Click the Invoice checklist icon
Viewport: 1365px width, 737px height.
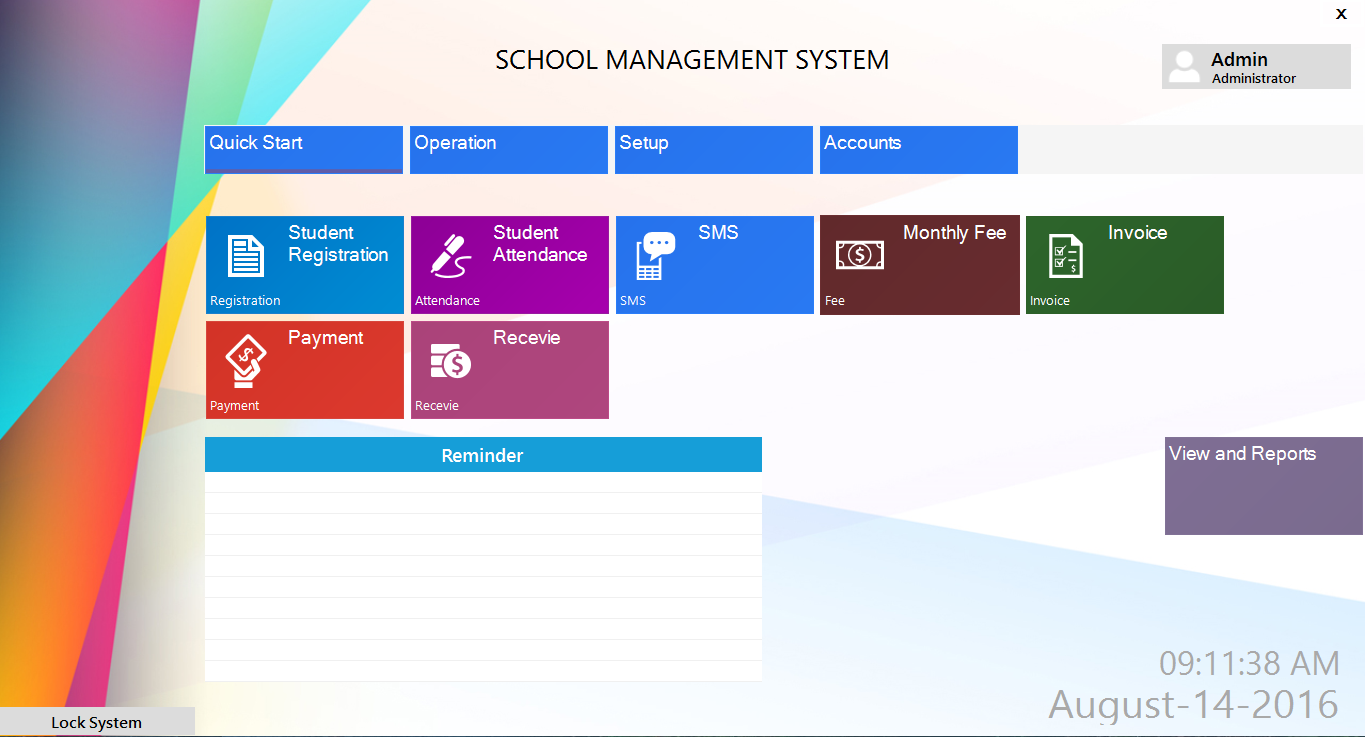[1065, 256]
